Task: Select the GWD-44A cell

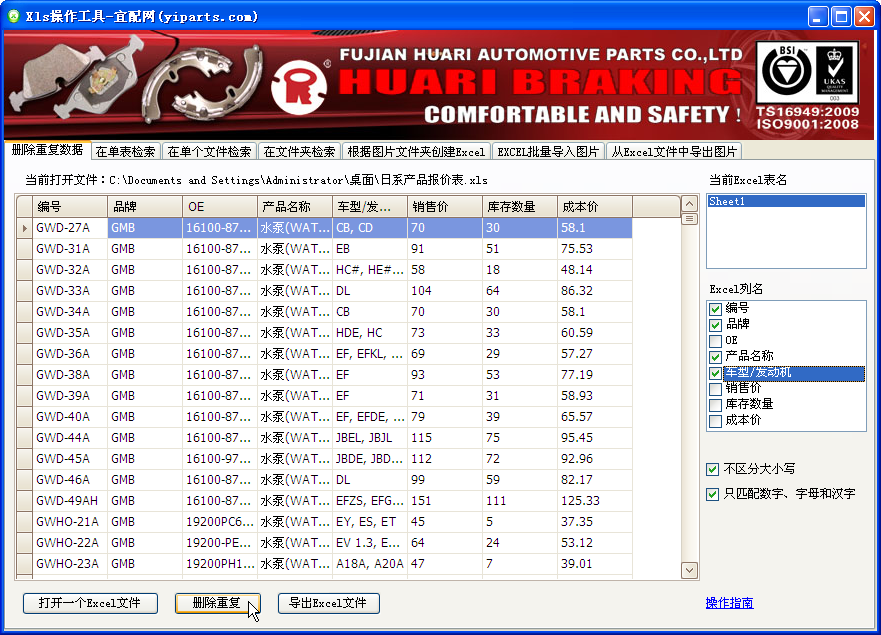Action: click(70, 438)
